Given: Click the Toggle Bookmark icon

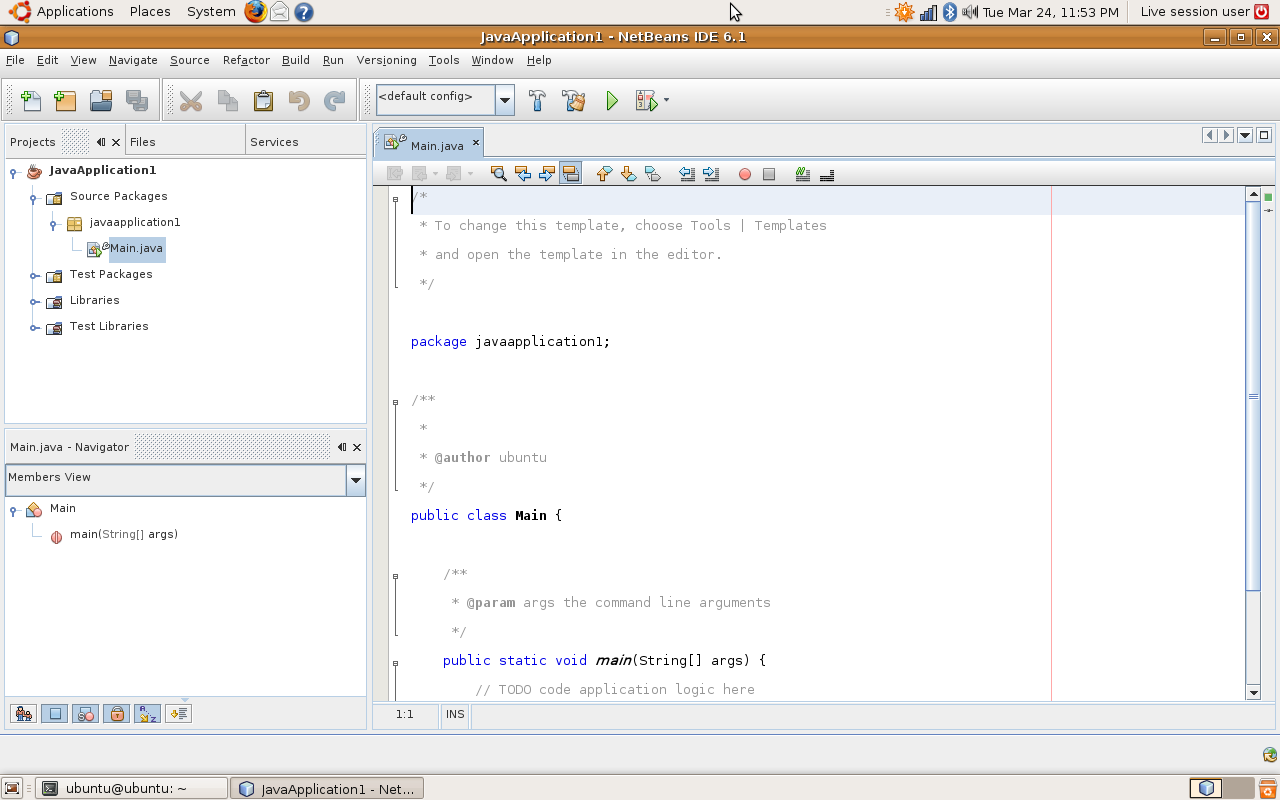Looking at the screenshot, I should coord(652,174).
